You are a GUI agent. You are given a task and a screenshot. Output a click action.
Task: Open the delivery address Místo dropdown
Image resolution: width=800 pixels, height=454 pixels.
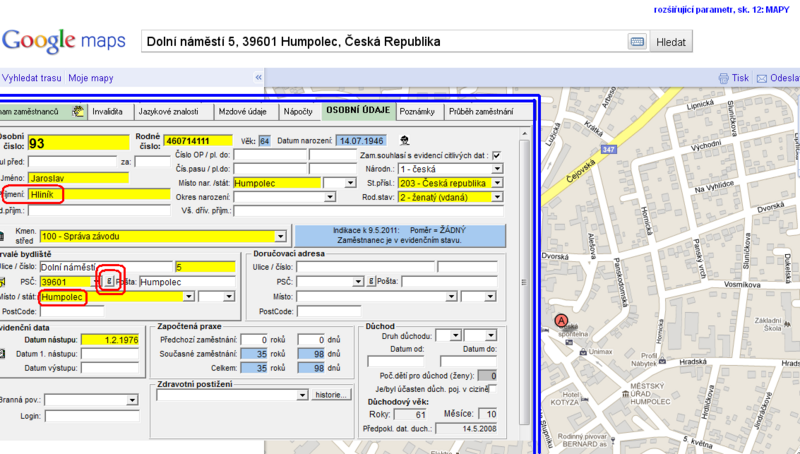(451, 296)
